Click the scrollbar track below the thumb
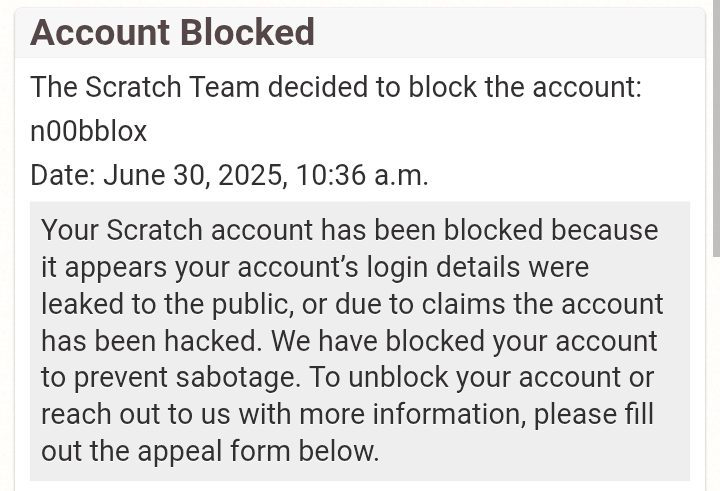The image size is (720, 491). [716, 374]
